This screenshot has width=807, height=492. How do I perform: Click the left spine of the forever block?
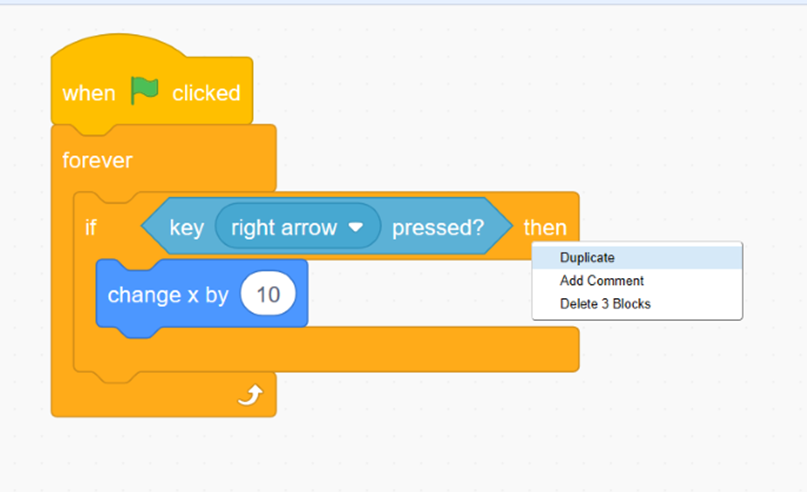pos(62,300)
